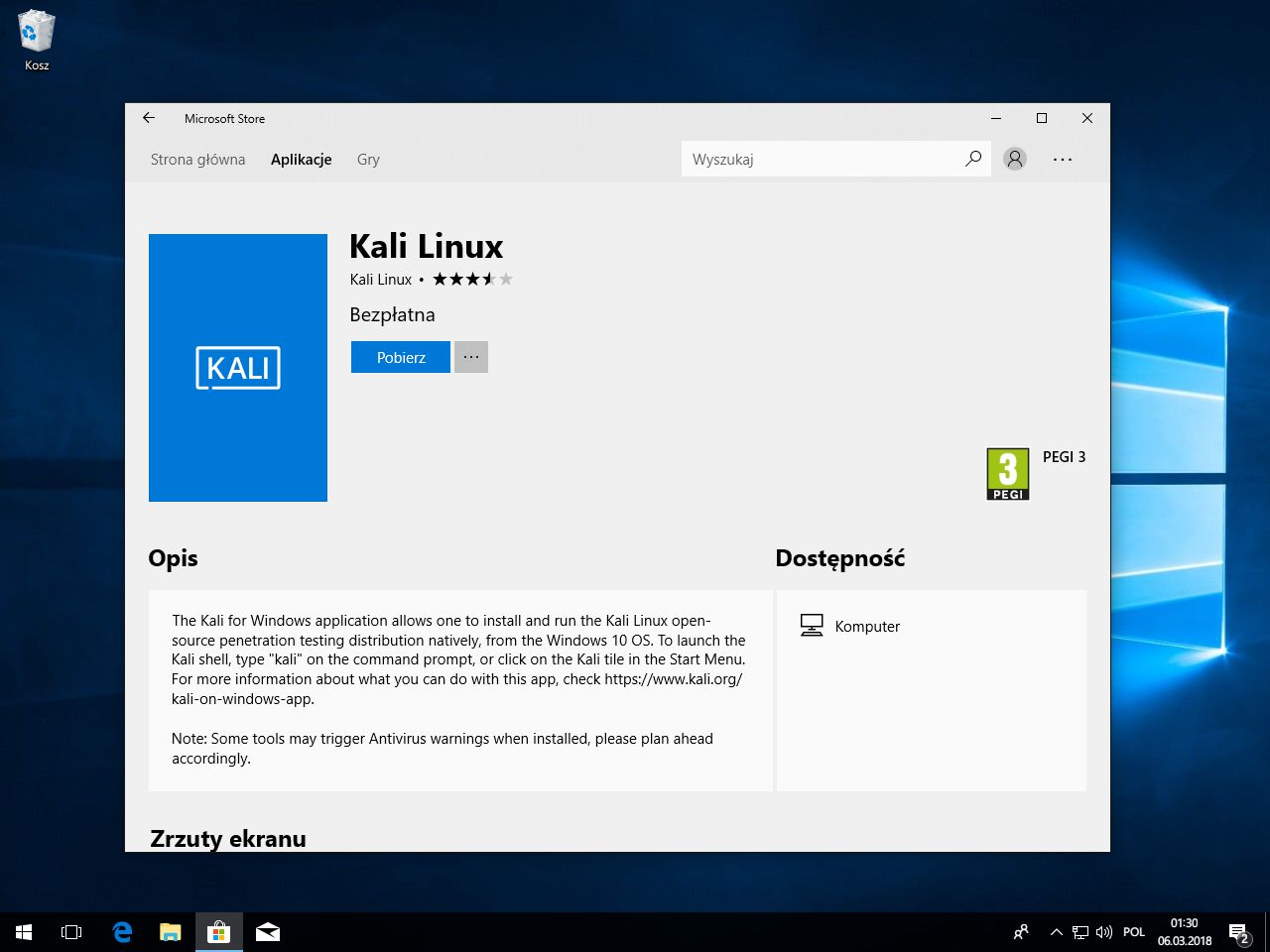This screenshot has width=1270, height=952.
Task: Click the Komputer device icon under Dostępność
Action: [812, 625]
